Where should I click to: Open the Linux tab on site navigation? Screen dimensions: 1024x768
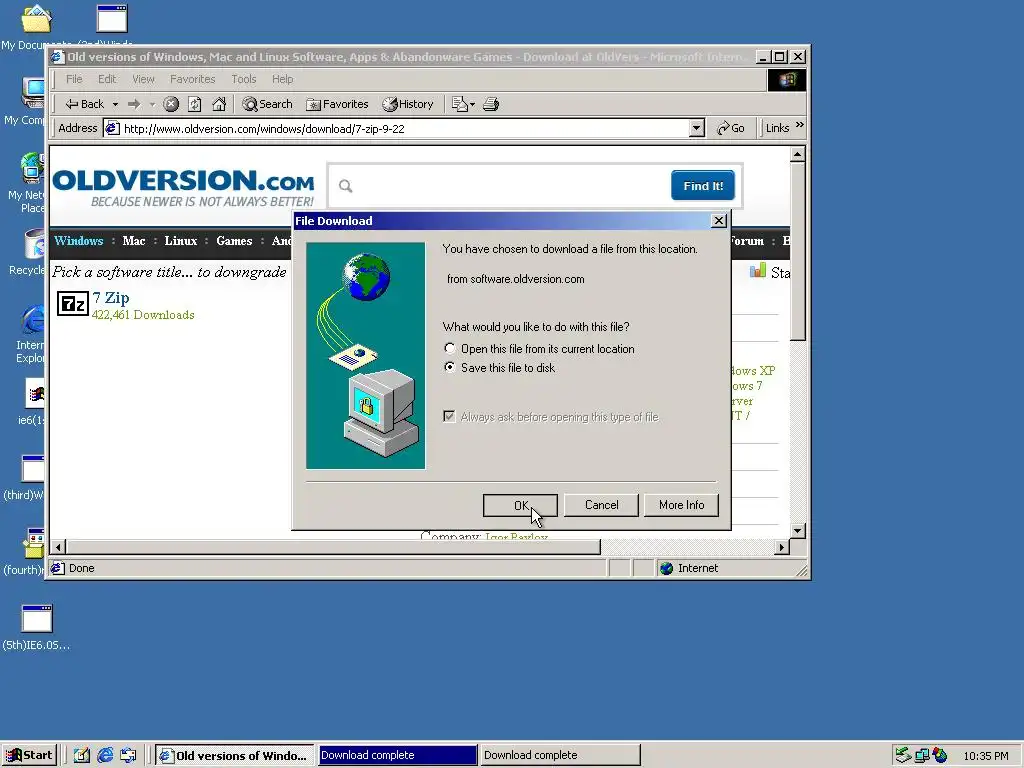click(x=181, y=241)
